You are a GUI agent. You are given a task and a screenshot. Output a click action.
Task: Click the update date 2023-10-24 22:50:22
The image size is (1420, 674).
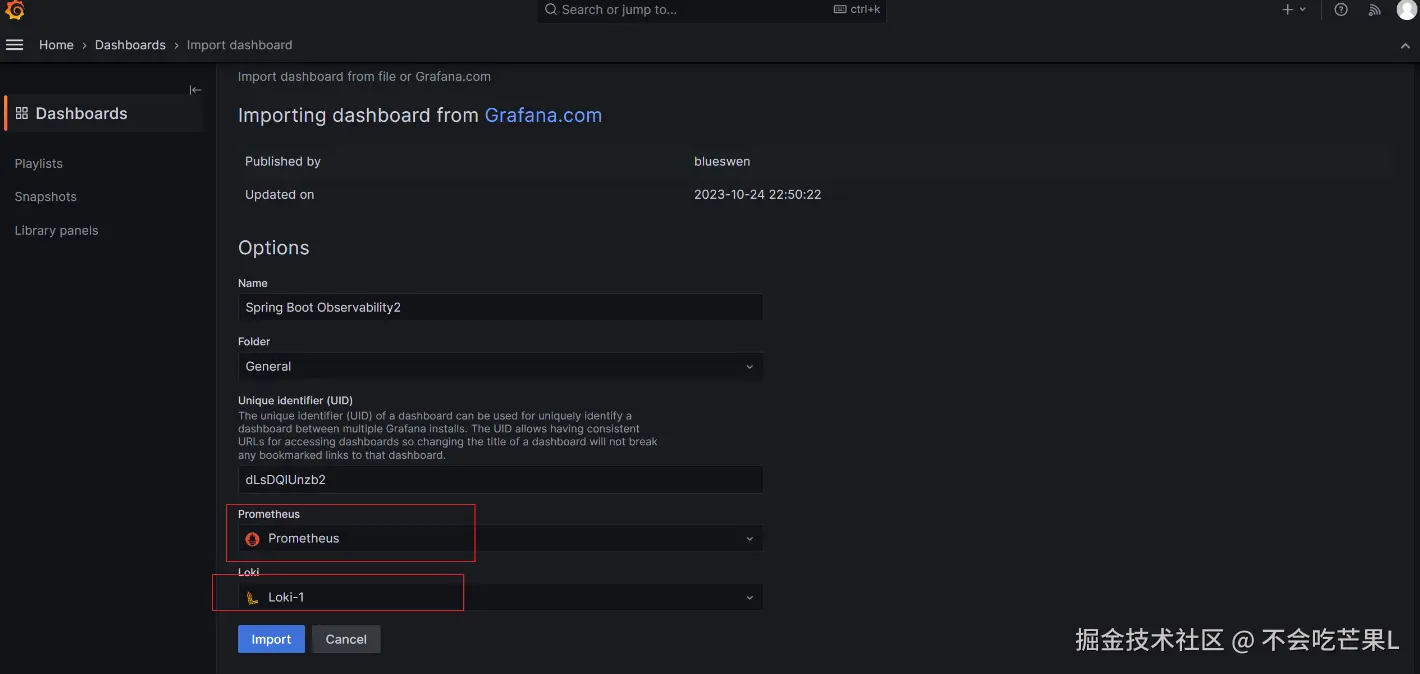click(758, 195)
